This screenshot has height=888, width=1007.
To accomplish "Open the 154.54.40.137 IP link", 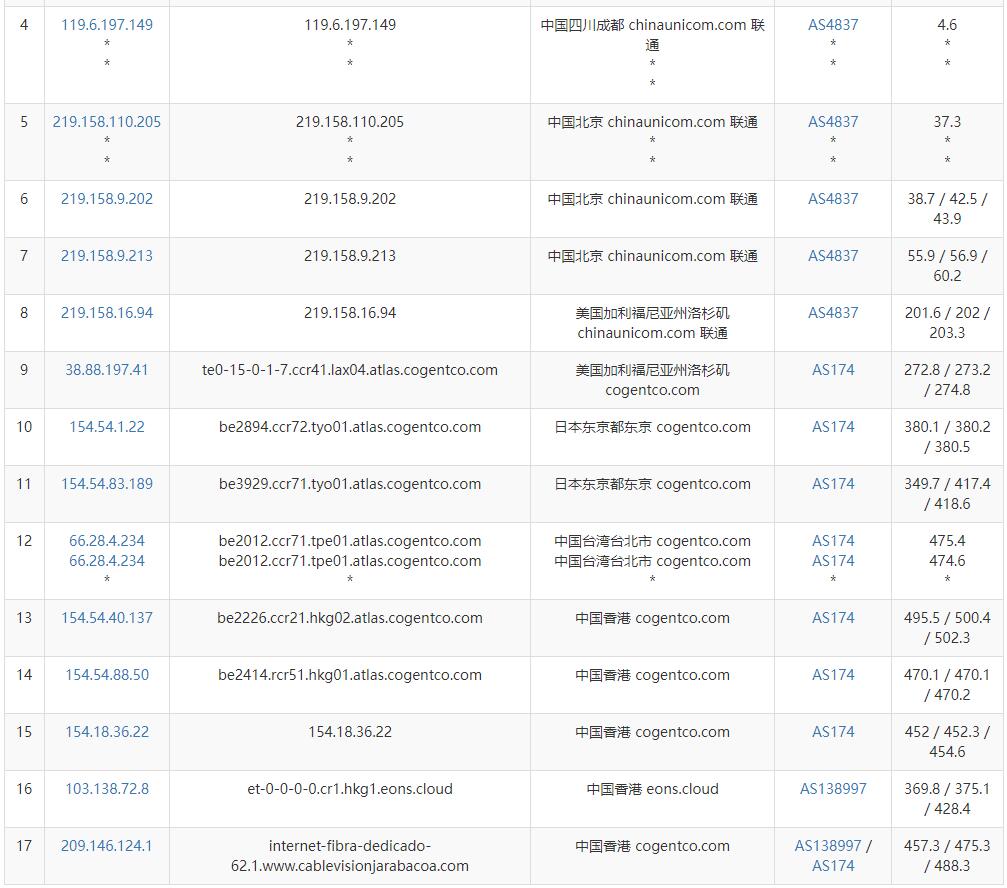I will coord(107,618).
